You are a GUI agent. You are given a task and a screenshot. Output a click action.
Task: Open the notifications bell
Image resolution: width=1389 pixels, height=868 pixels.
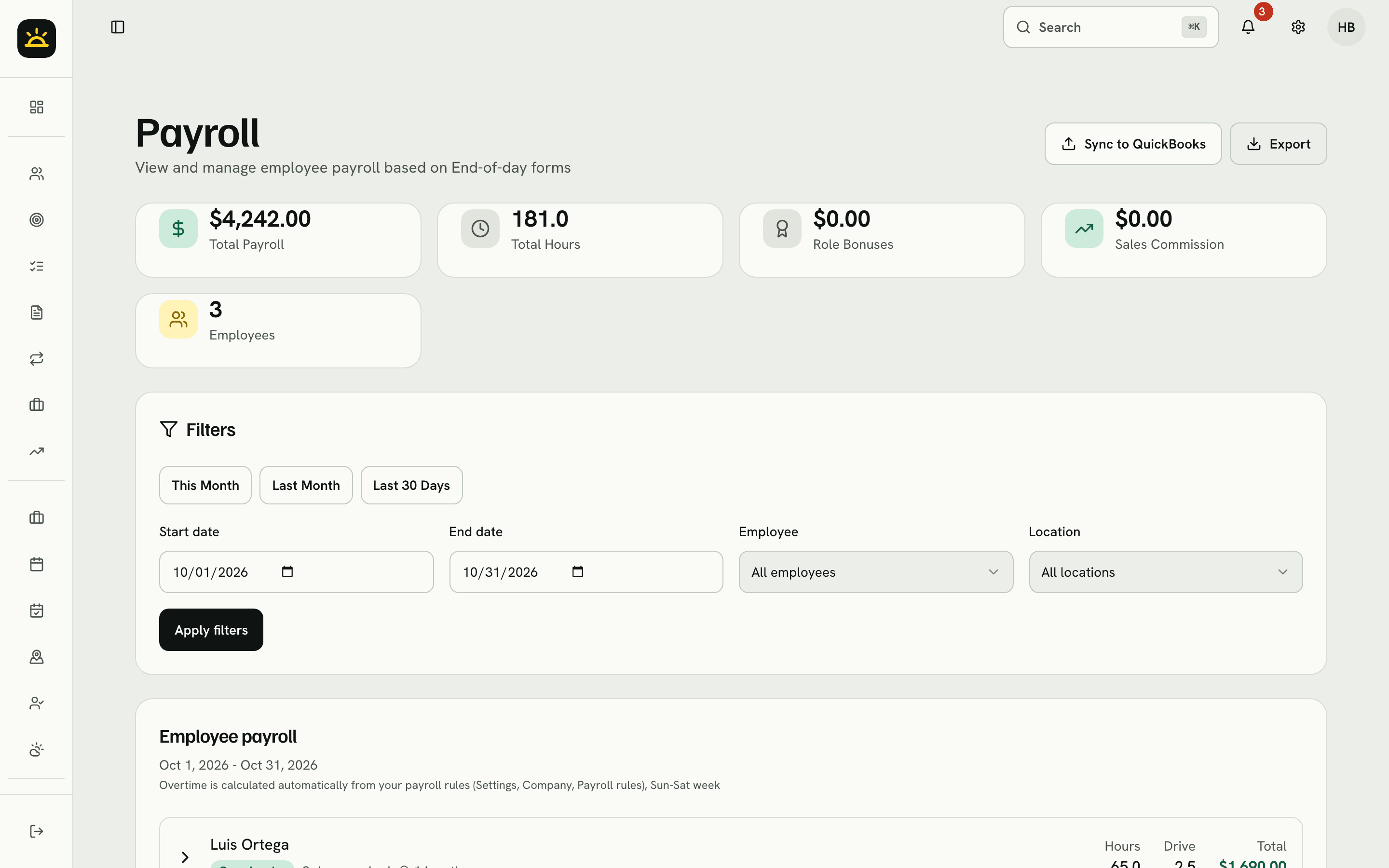1248,27
